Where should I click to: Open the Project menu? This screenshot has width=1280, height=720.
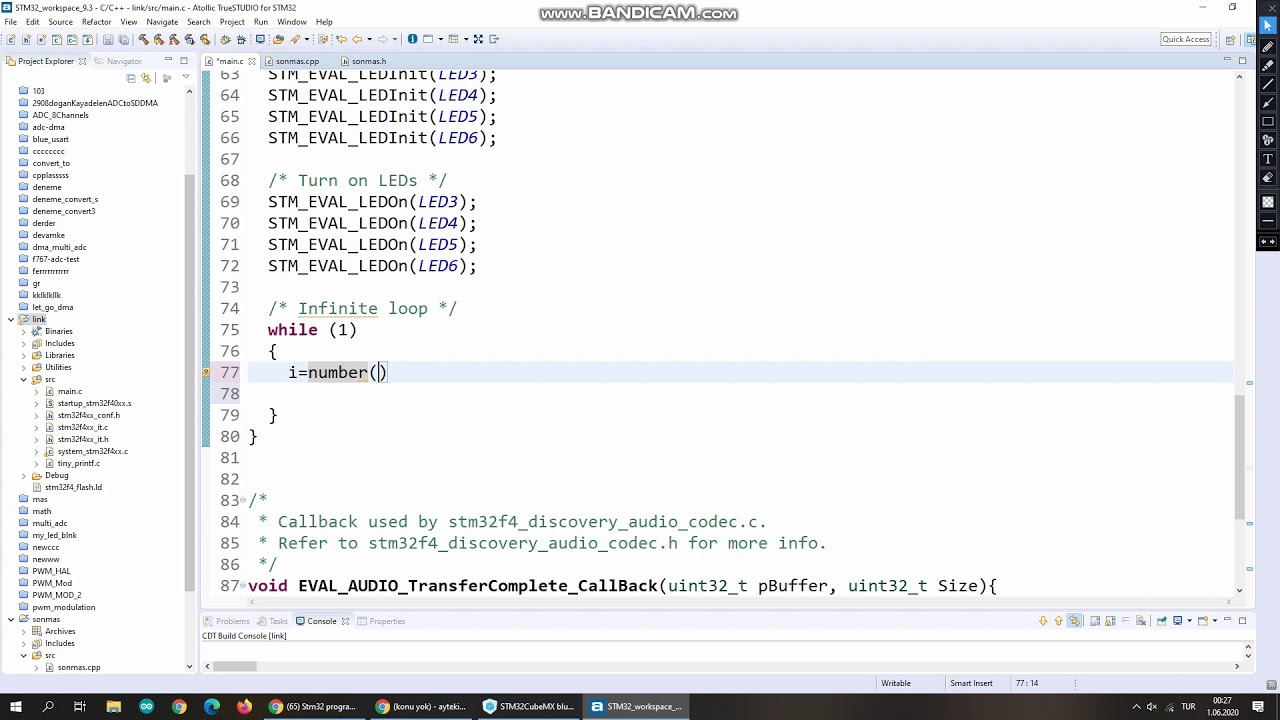tap(232, 21)
